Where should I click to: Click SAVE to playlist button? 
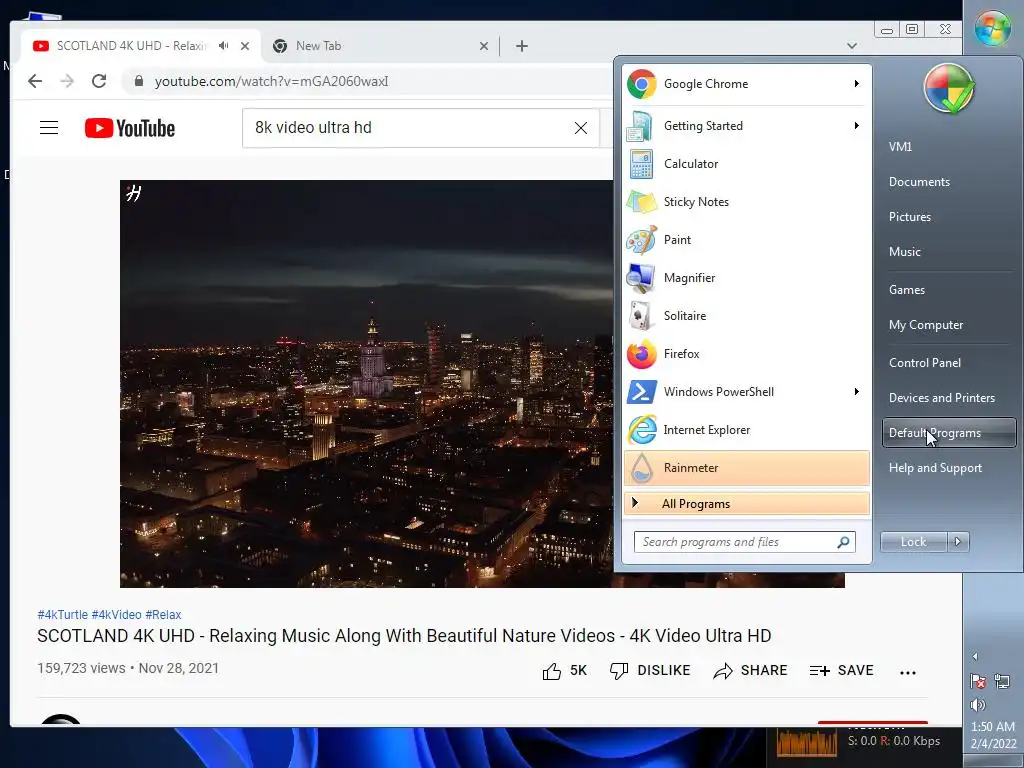pyautogui.click(x=841, y=671)
